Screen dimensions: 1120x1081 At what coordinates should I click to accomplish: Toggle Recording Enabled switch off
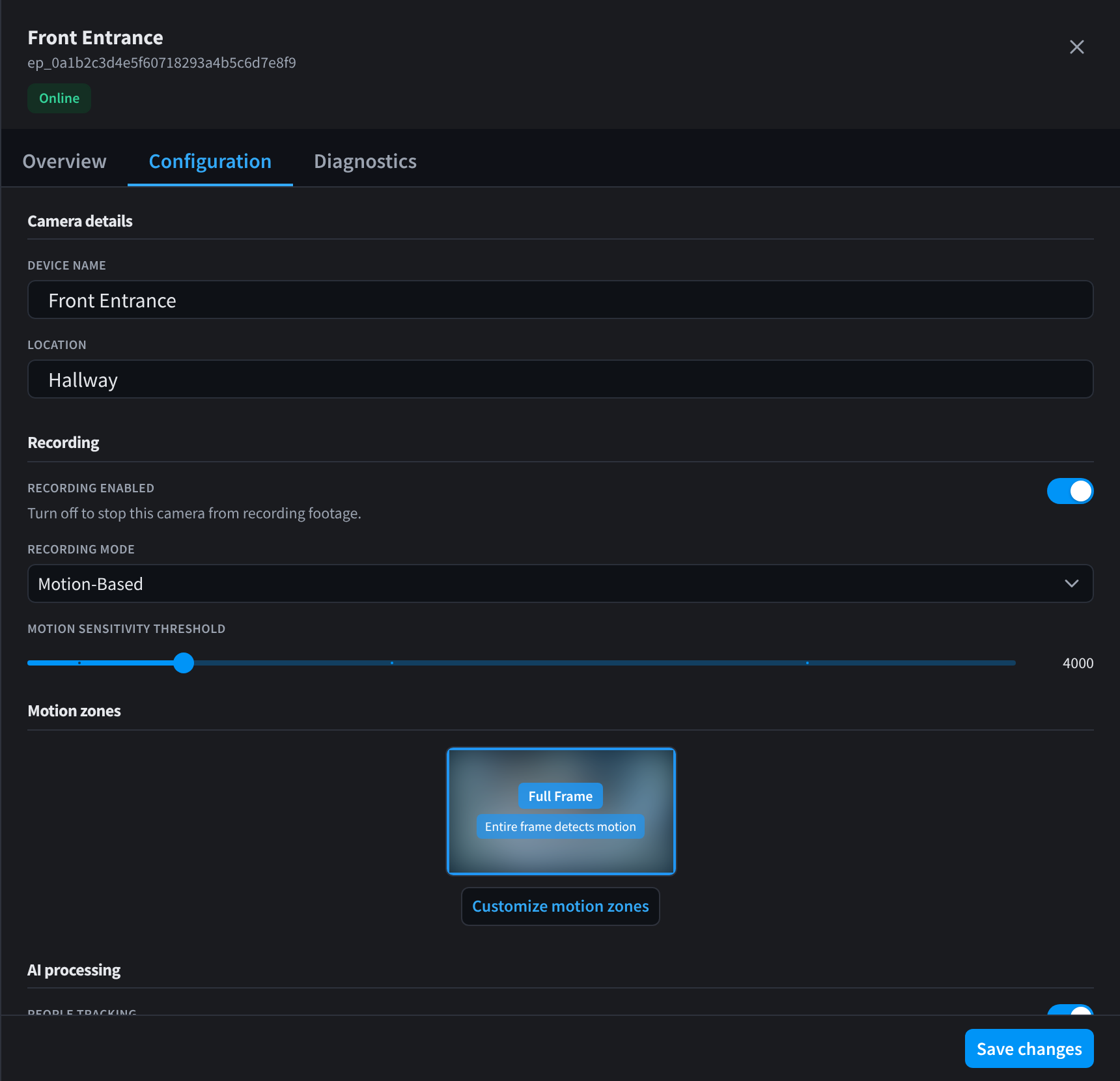coord(1070,491)
